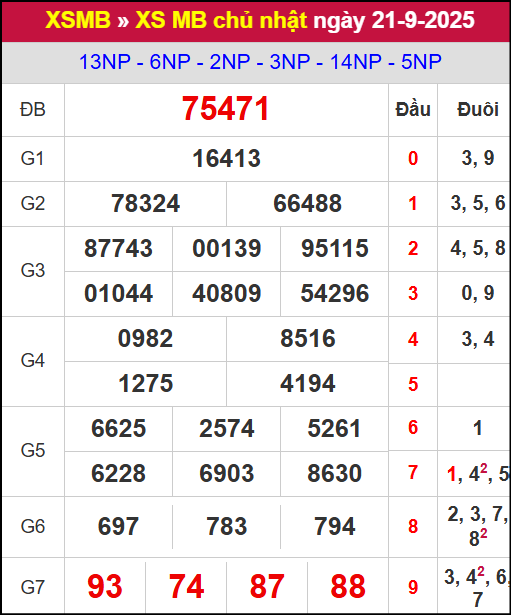Click the ĐB row label
The image size is (511, 615).
click(33, 109)
